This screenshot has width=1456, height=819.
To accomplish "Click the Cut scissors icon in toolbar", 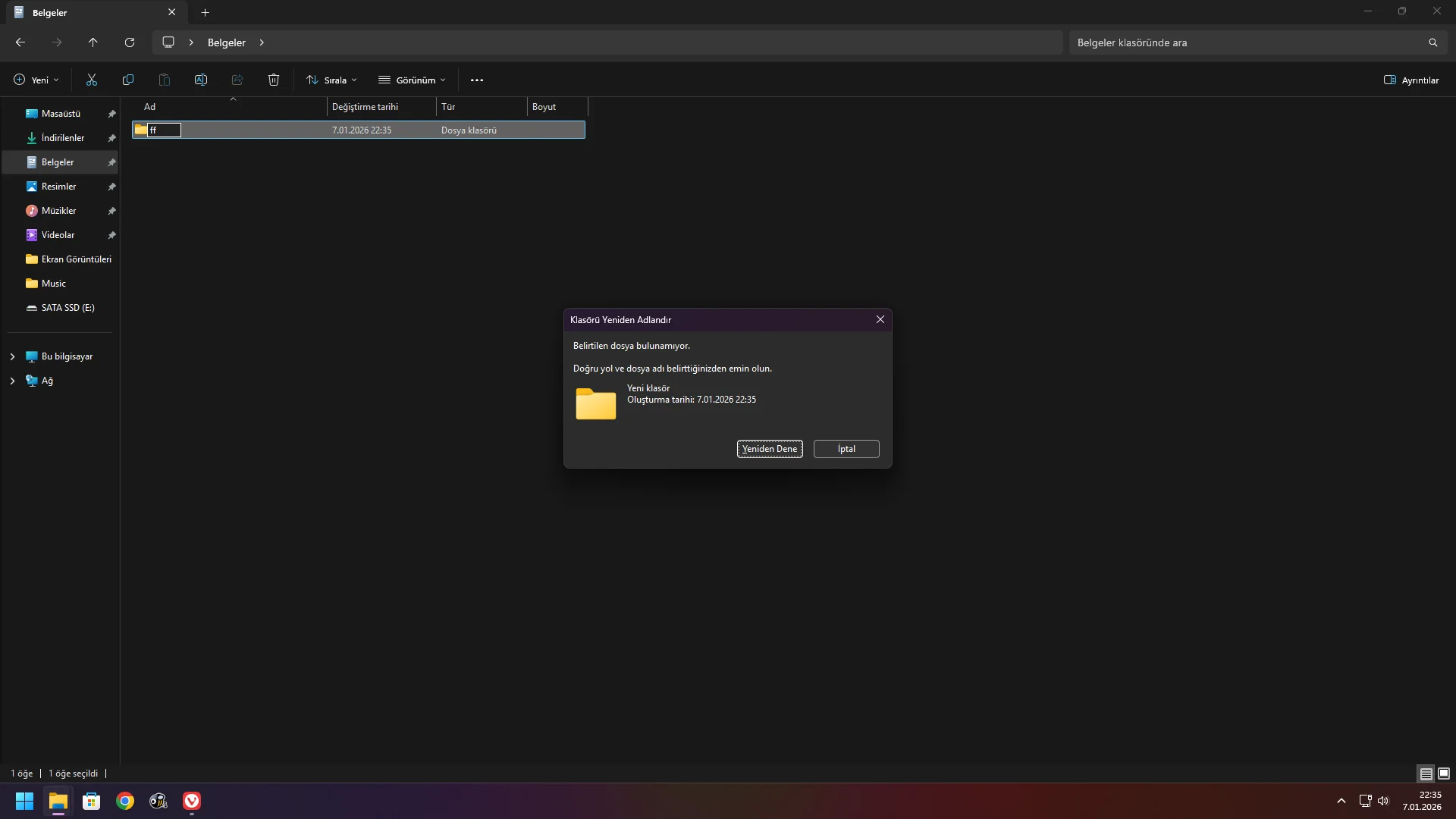I will (x=92, y=80).
